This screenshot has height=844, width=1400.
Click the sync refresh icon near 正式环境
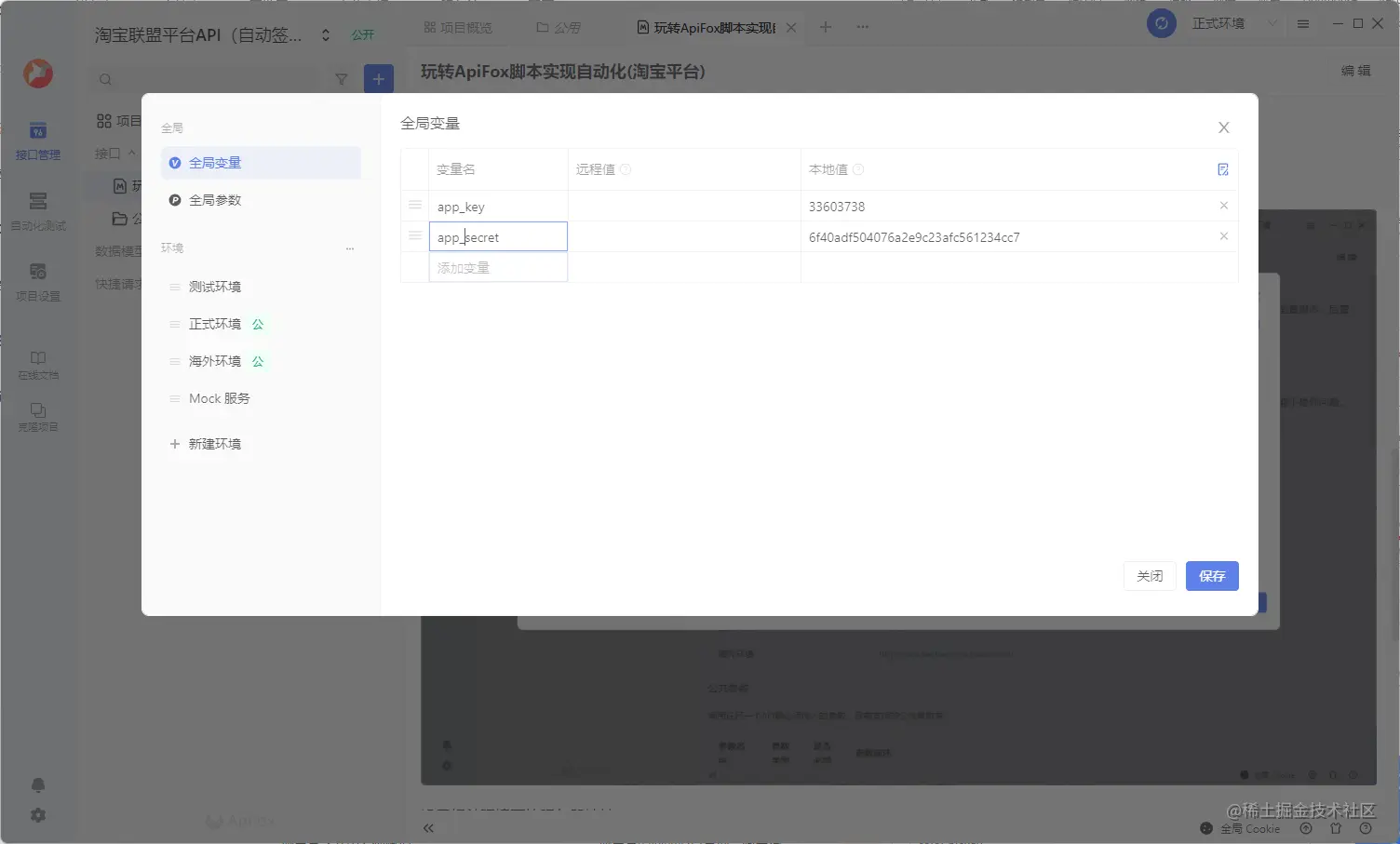tap(1161, 23)
